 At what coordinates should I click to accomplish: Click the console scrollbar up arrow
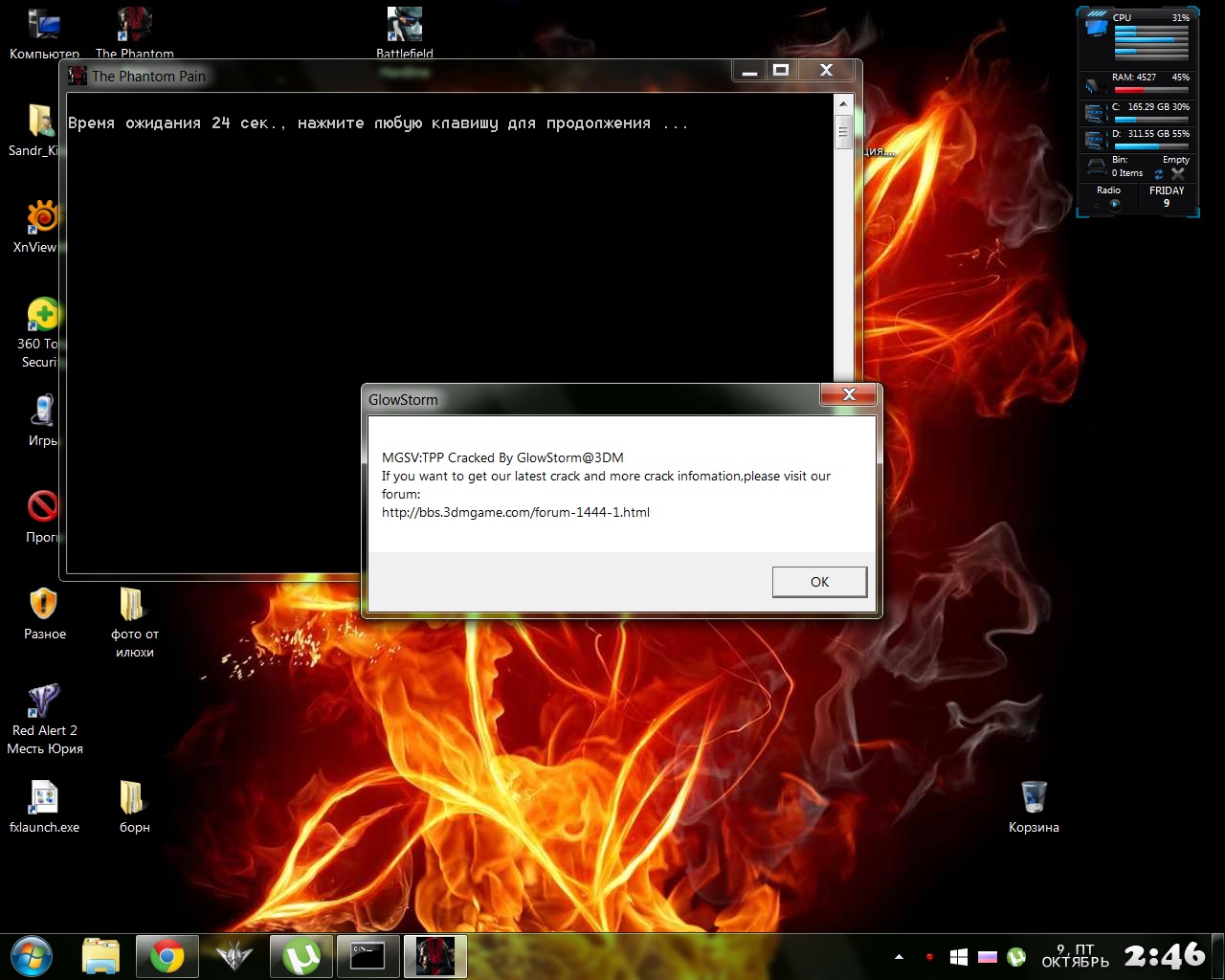pos(843,103)
